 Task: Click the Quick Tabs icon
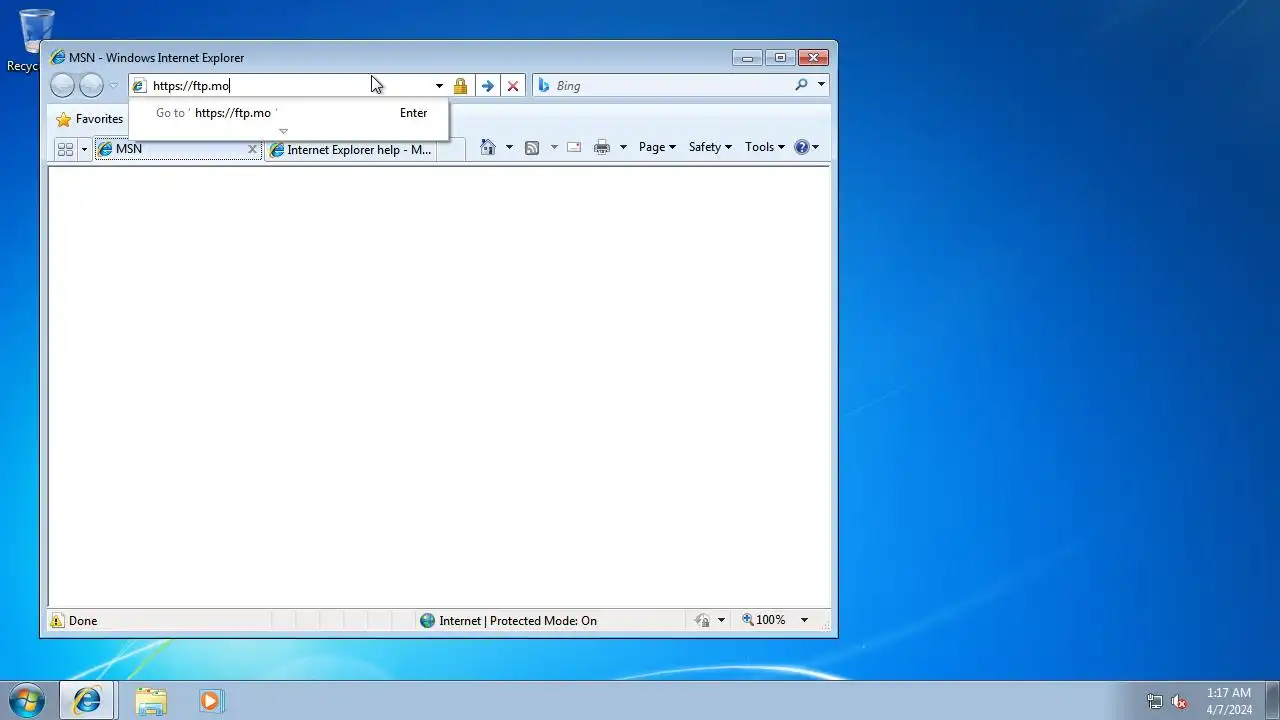click(65, 149)
